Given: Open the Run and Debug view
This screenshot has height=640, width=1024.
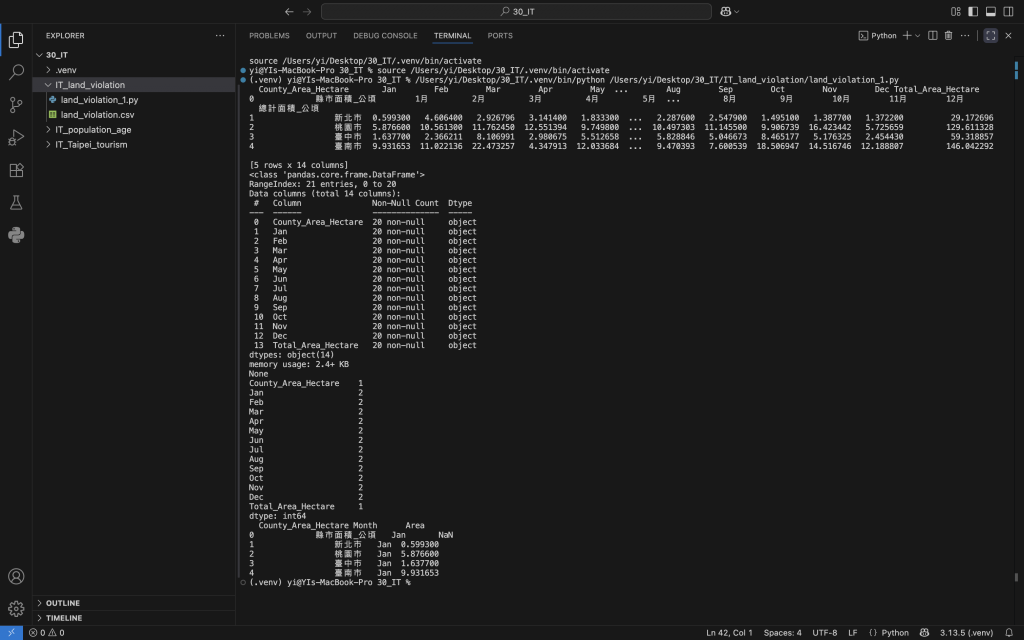Looking at the screenshot, I should [16, 137].
